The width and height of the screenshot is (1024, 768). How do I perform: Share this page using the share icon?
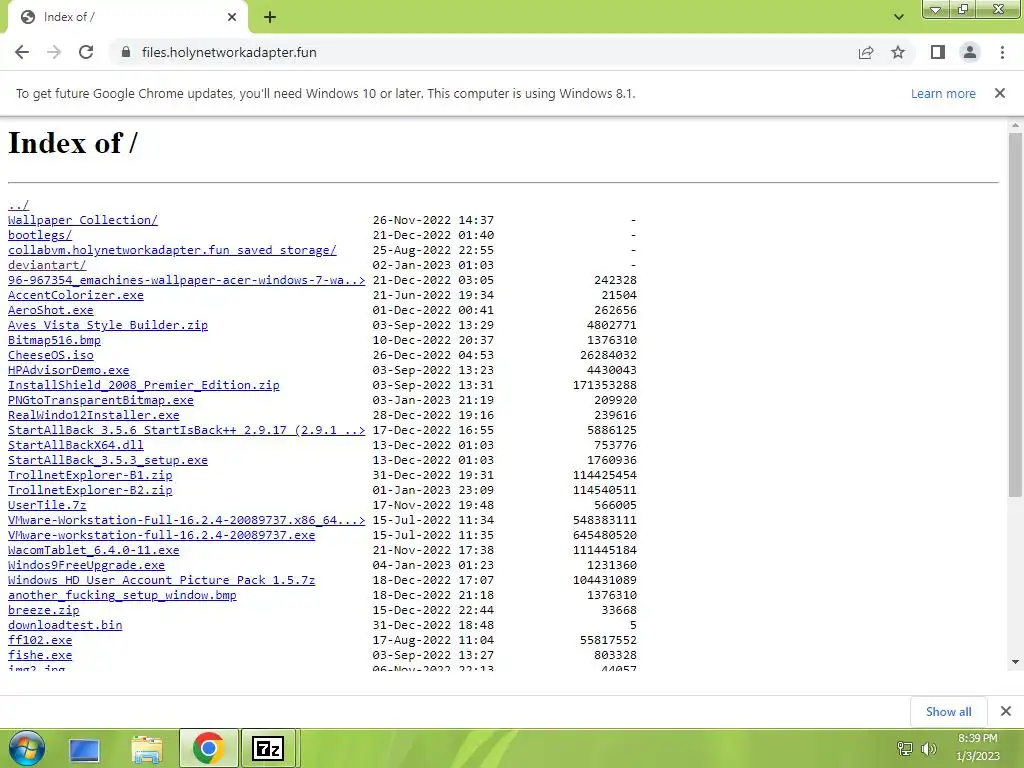(866, 52)
